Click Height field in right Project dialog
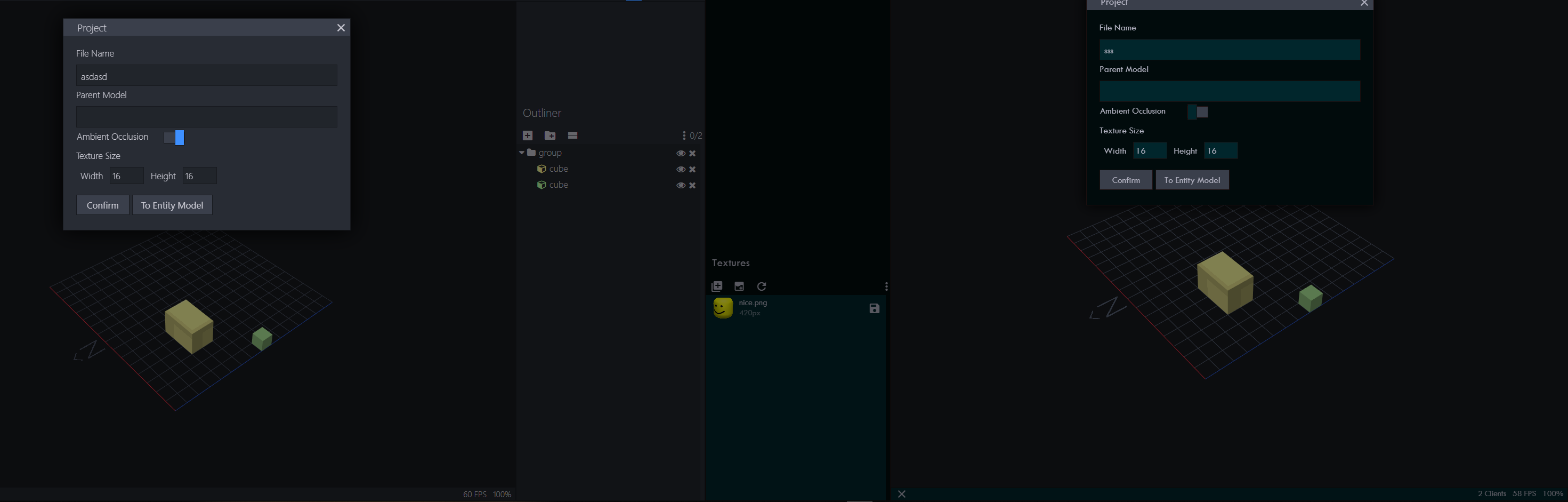 coord(1221,150)
